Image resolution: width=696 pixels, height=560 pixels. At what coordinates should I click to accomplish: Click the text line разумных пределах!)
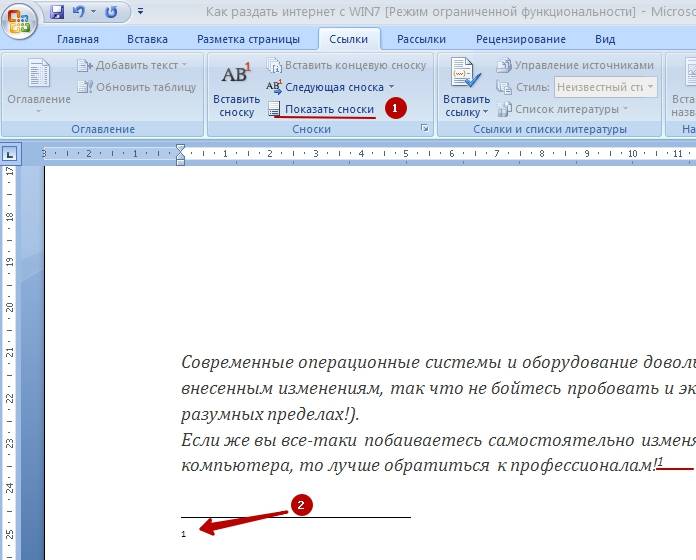pyautogui.click(x=270, y=414)
